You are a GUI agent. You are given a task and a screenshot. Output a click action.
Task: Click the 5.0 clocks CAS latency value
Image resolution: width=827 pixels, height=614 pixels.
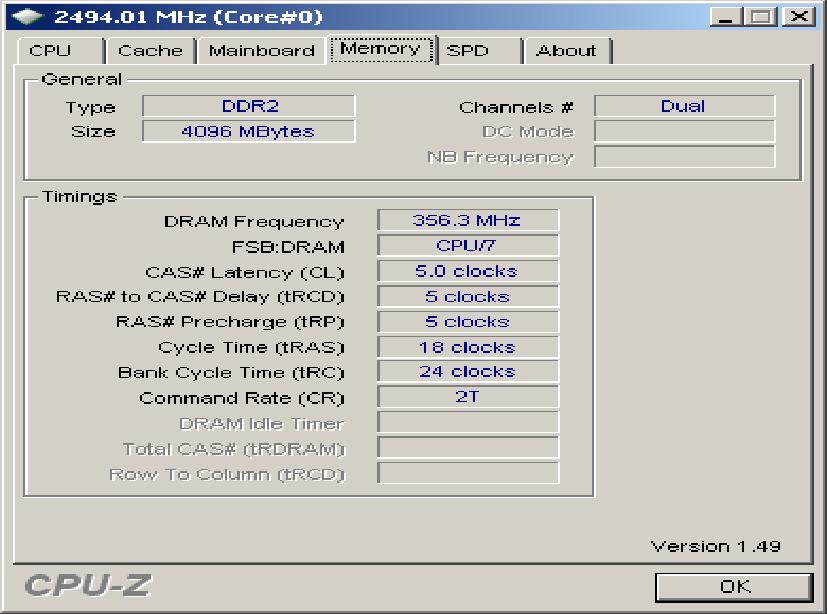[x=468, y=271]
